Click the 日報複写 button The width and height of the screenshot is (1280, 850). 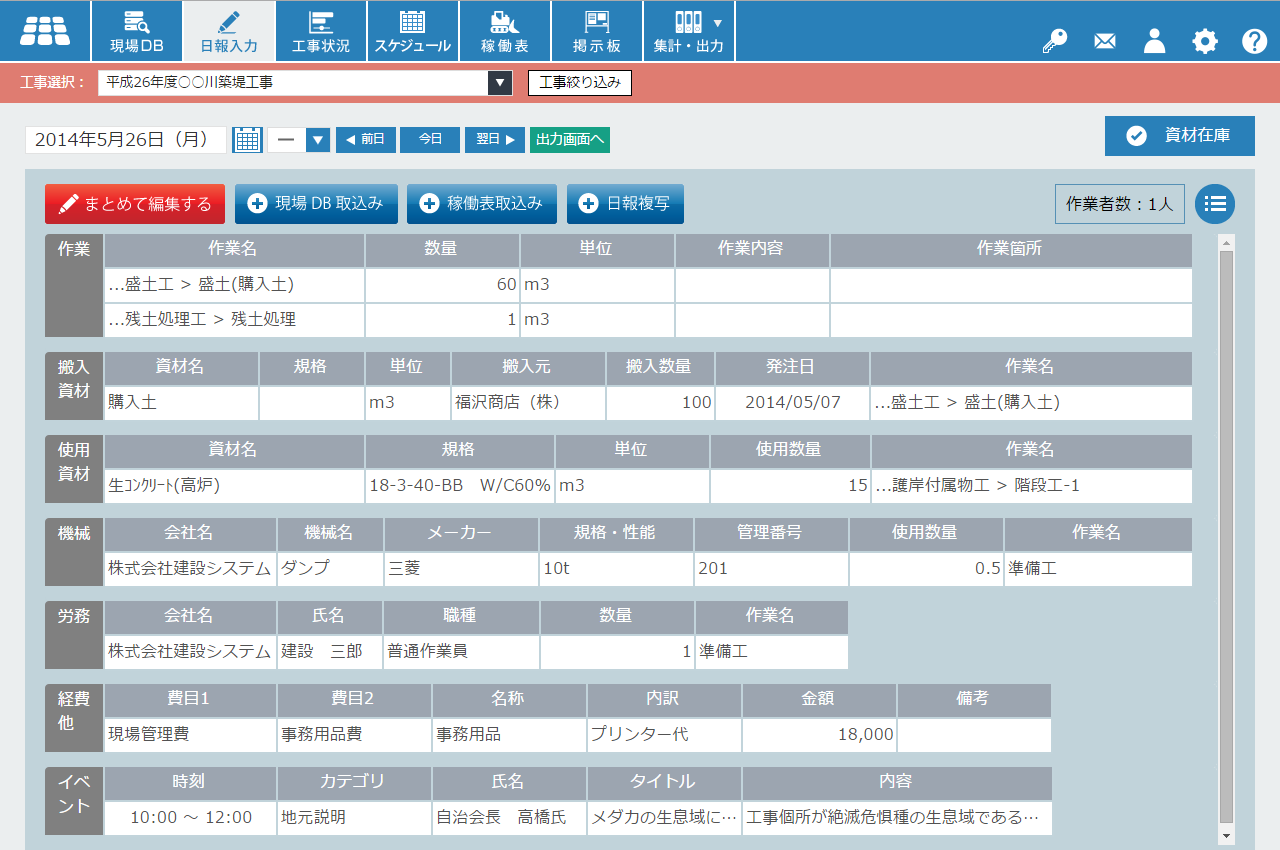[625, 204]
